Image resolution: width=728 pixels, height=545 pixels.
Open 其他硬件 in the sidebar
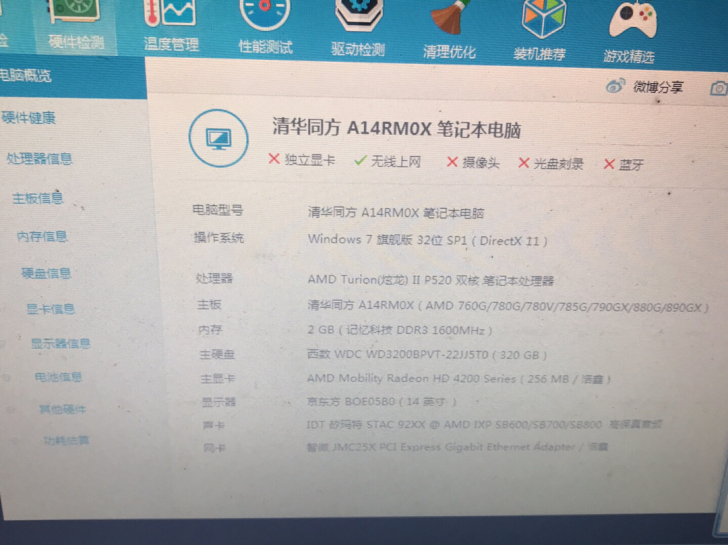62,409
